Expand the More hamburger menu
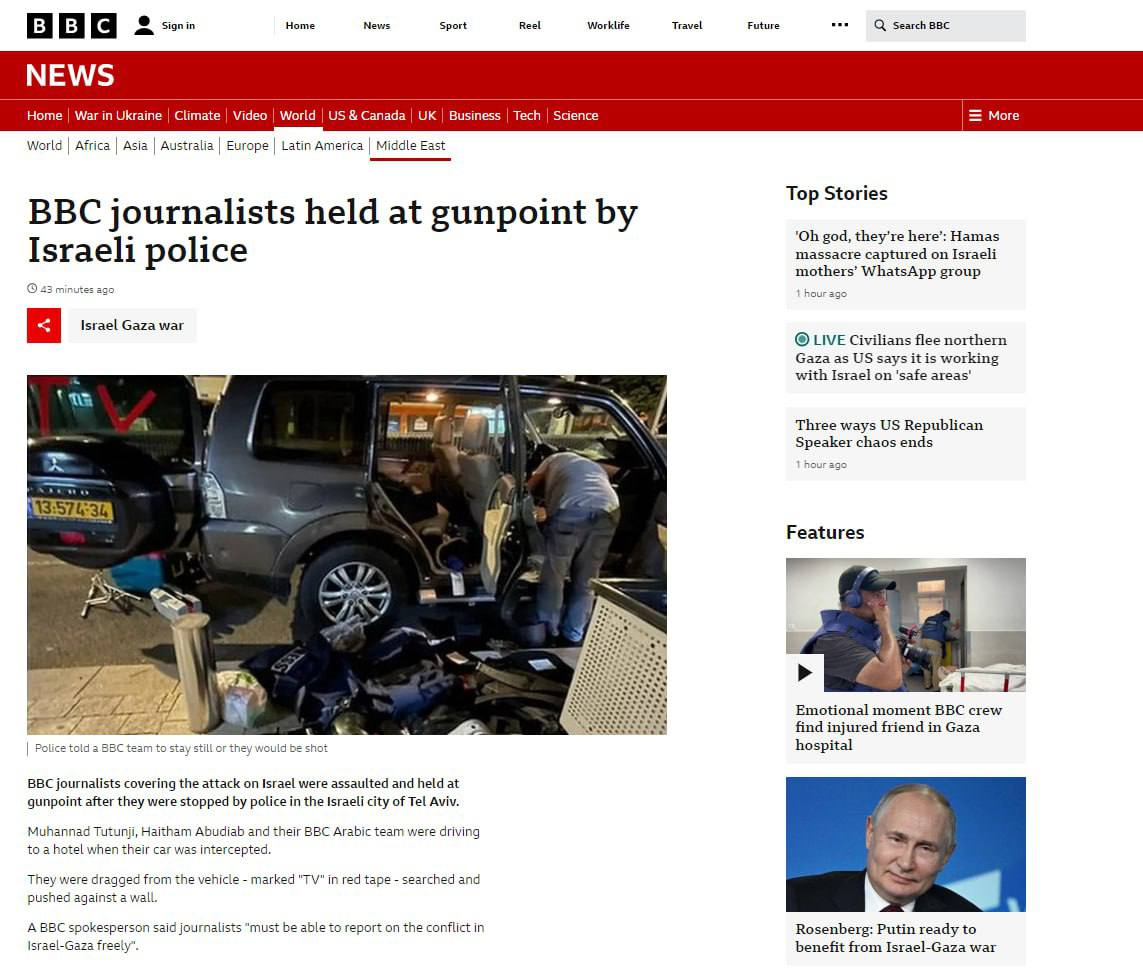 (x=994, y=115)
